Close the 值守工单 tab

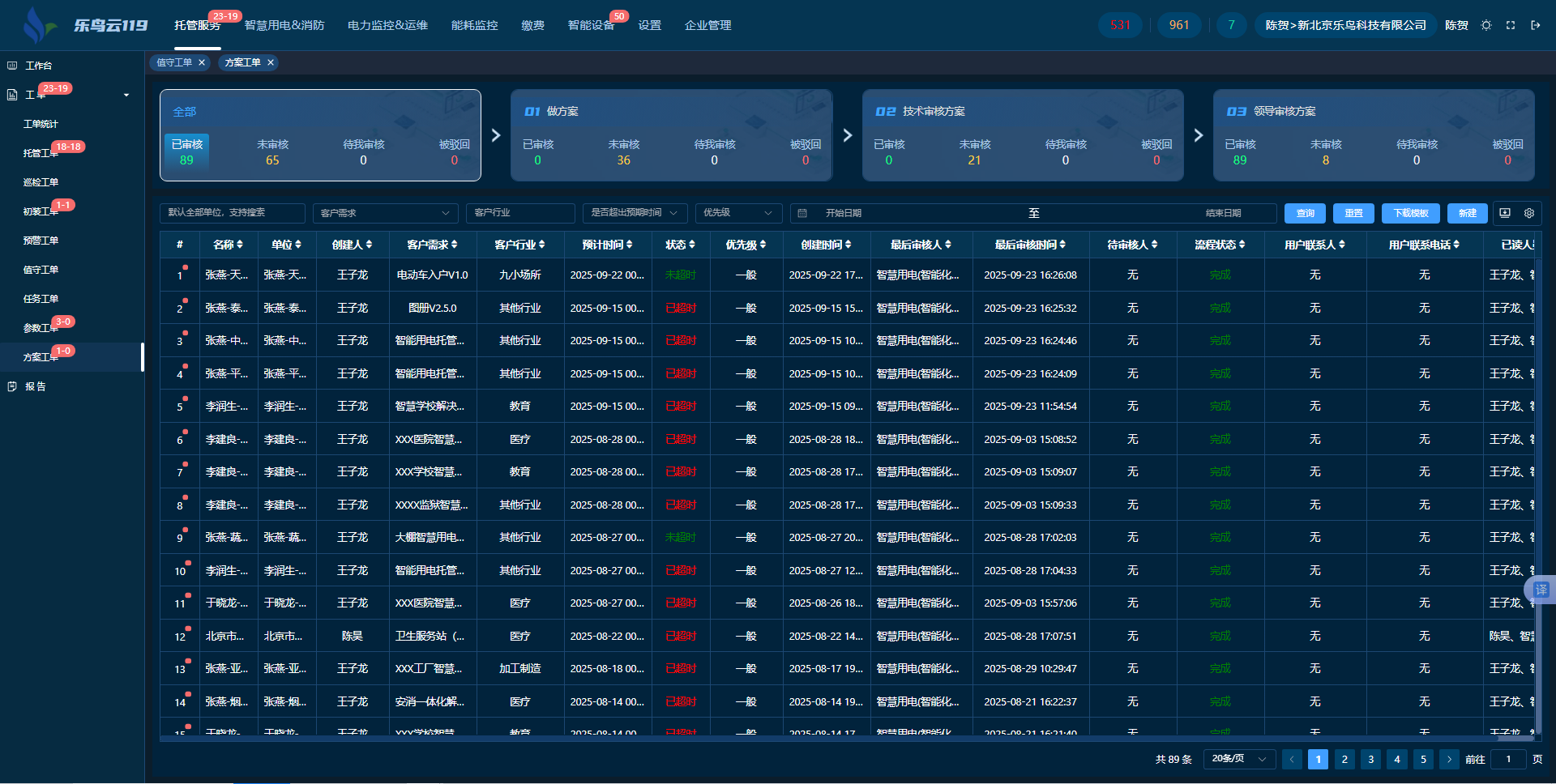coord(202,62)
